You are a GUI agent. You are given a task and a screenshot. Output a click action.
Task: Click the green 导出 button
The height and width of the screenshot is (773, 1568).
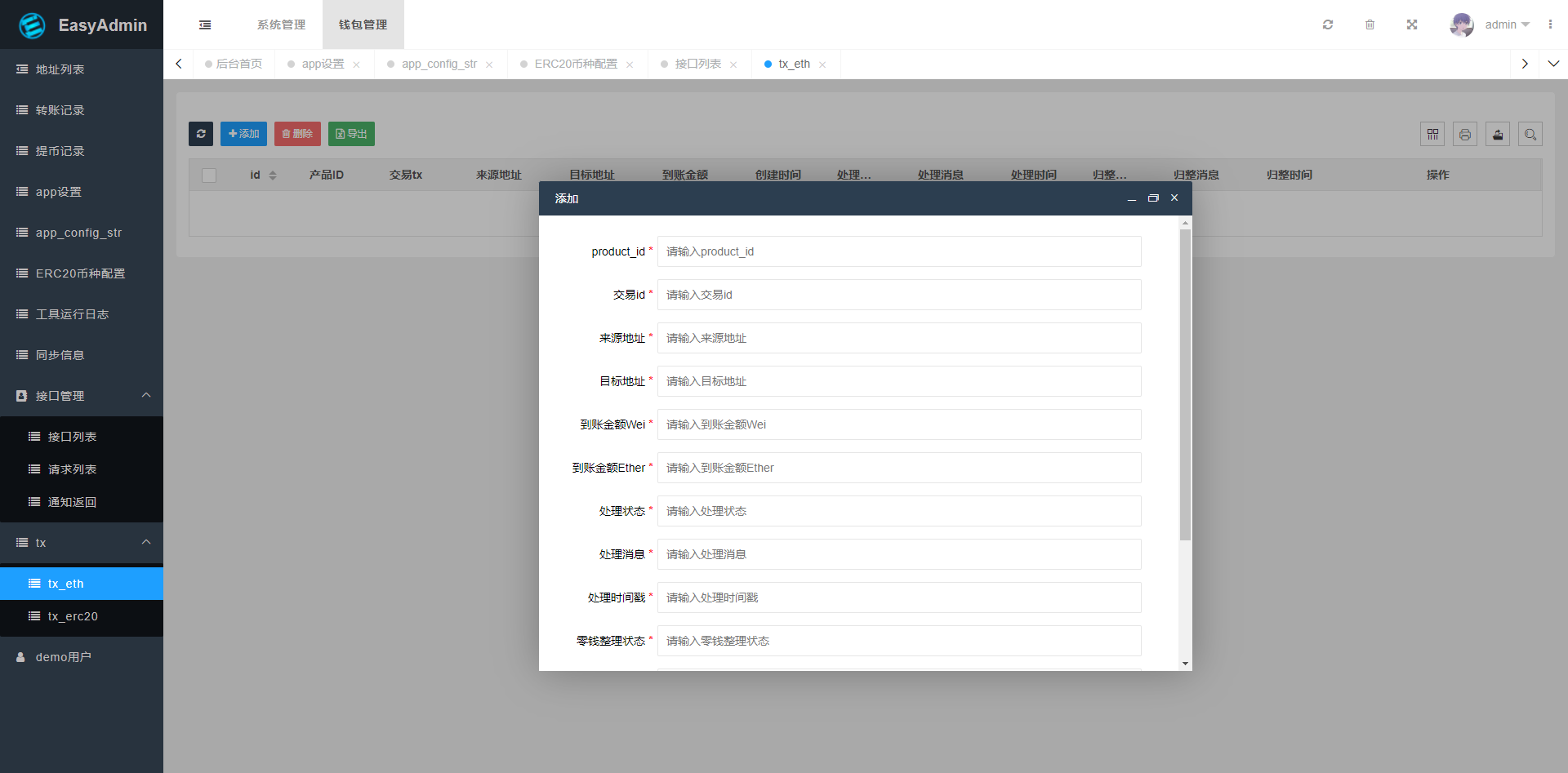point(351,134)
